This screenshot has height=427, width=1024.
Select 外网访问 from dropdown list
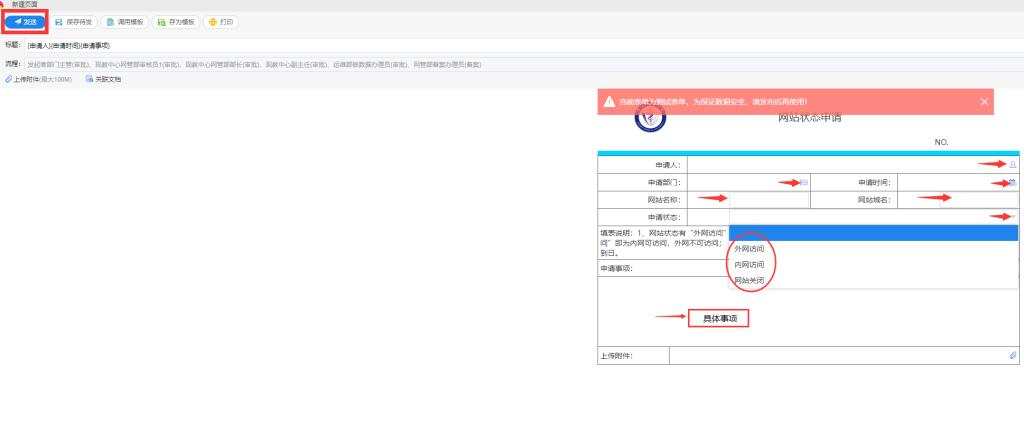coord(749,248)
